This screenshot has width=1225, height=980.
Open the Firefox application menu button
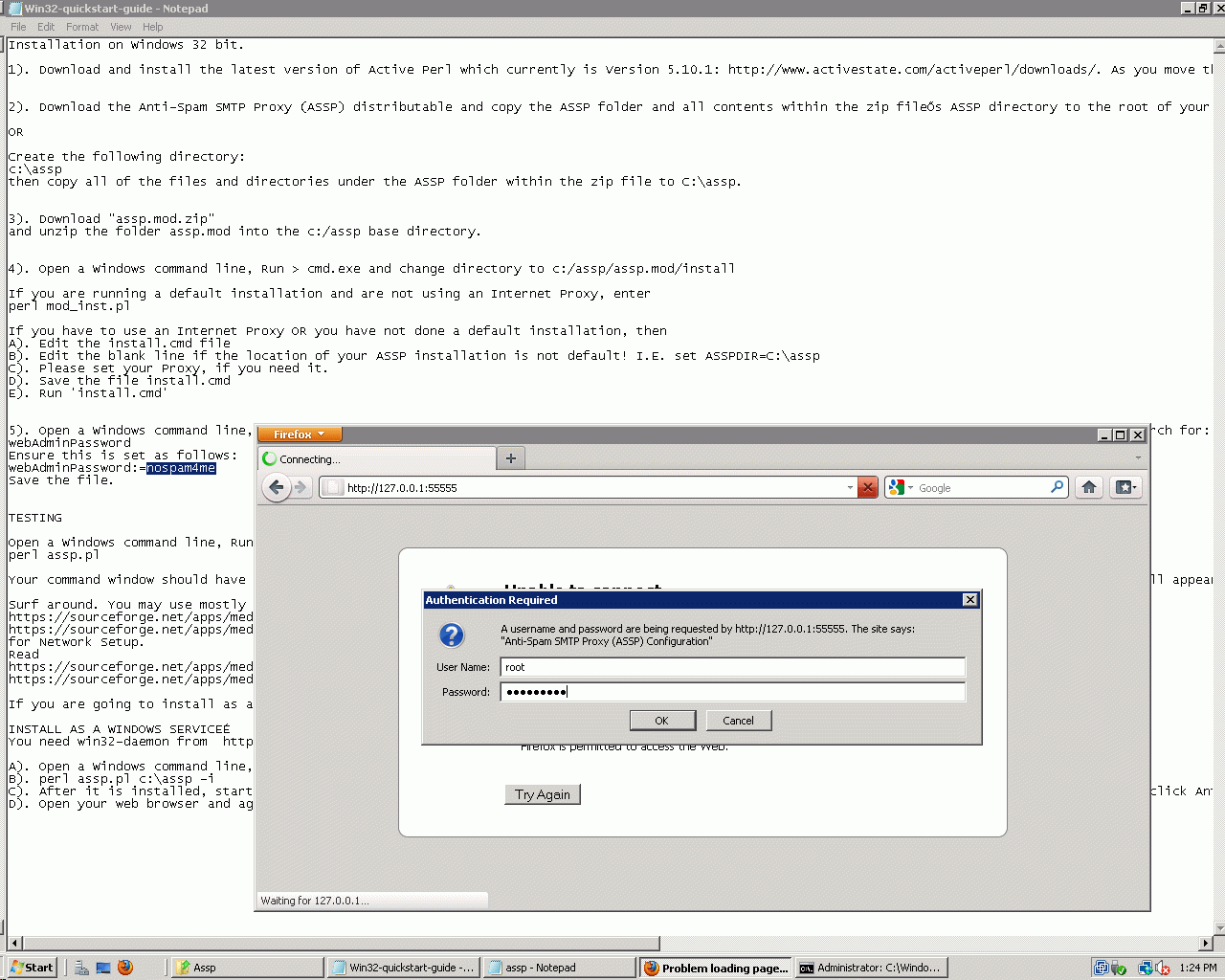click(300, 434)
